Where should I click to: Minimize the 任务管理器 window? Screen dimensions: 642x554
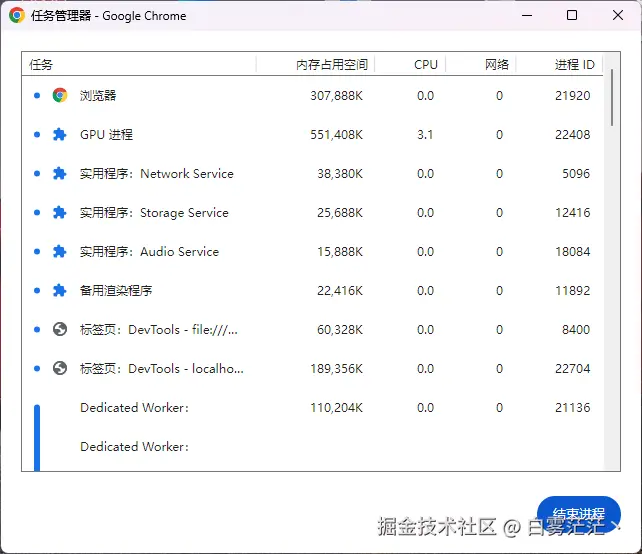point(527,16)
